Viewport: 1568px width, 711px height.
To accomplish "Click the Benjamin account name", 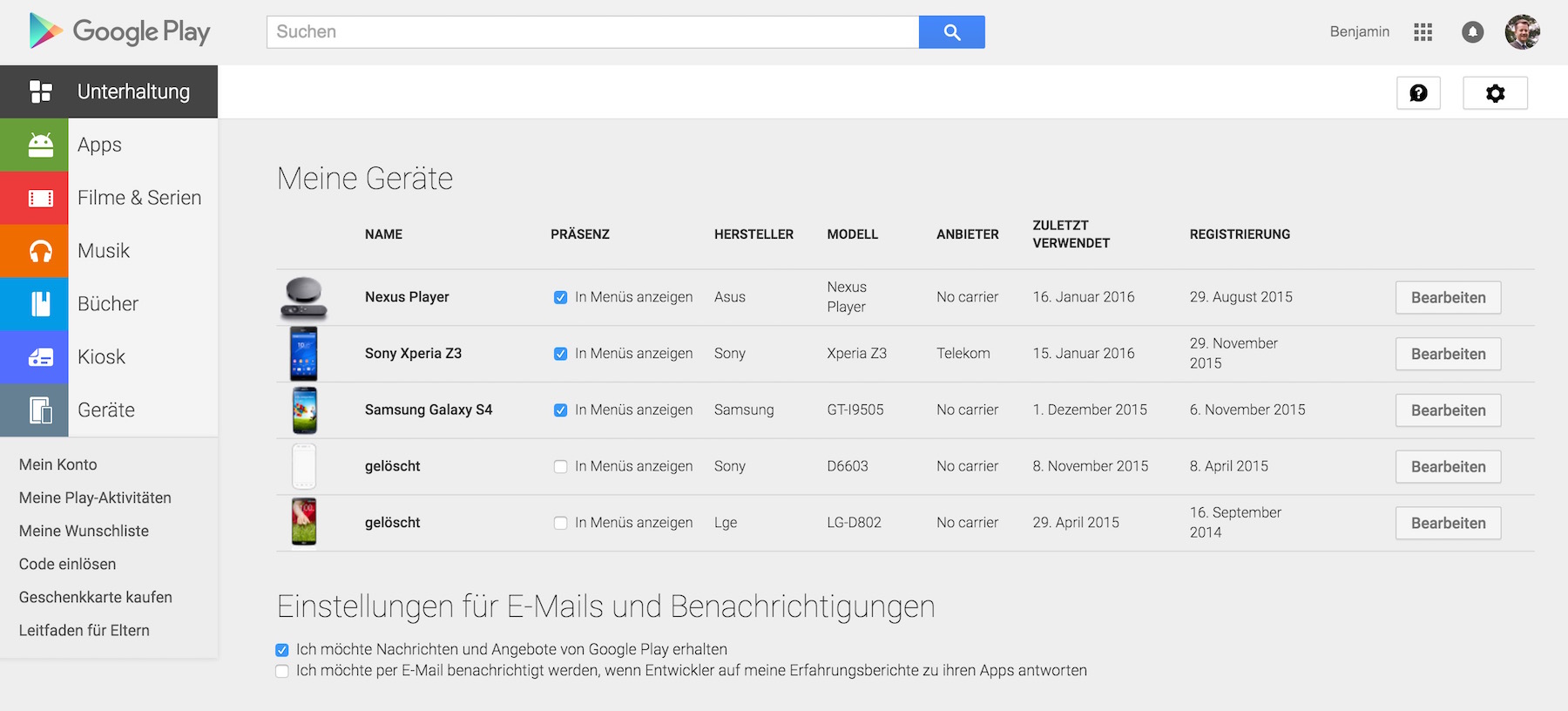I will (x=1359, y=31).
